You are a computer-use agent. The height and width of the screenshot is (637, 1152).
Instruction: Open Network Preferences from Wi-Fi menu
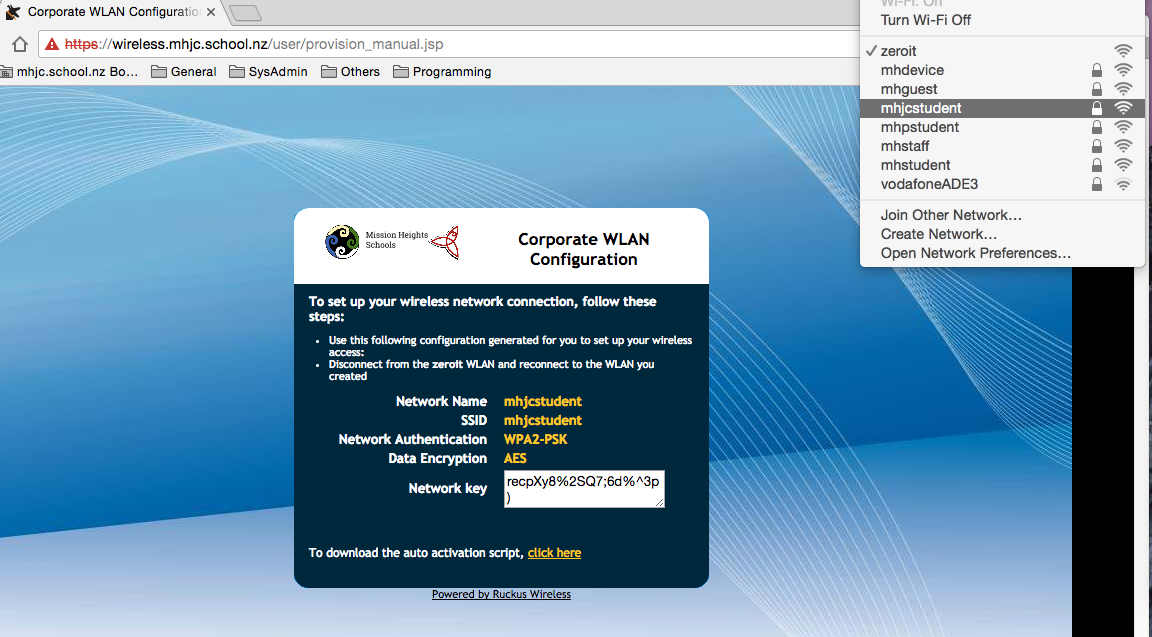(975, 253)
